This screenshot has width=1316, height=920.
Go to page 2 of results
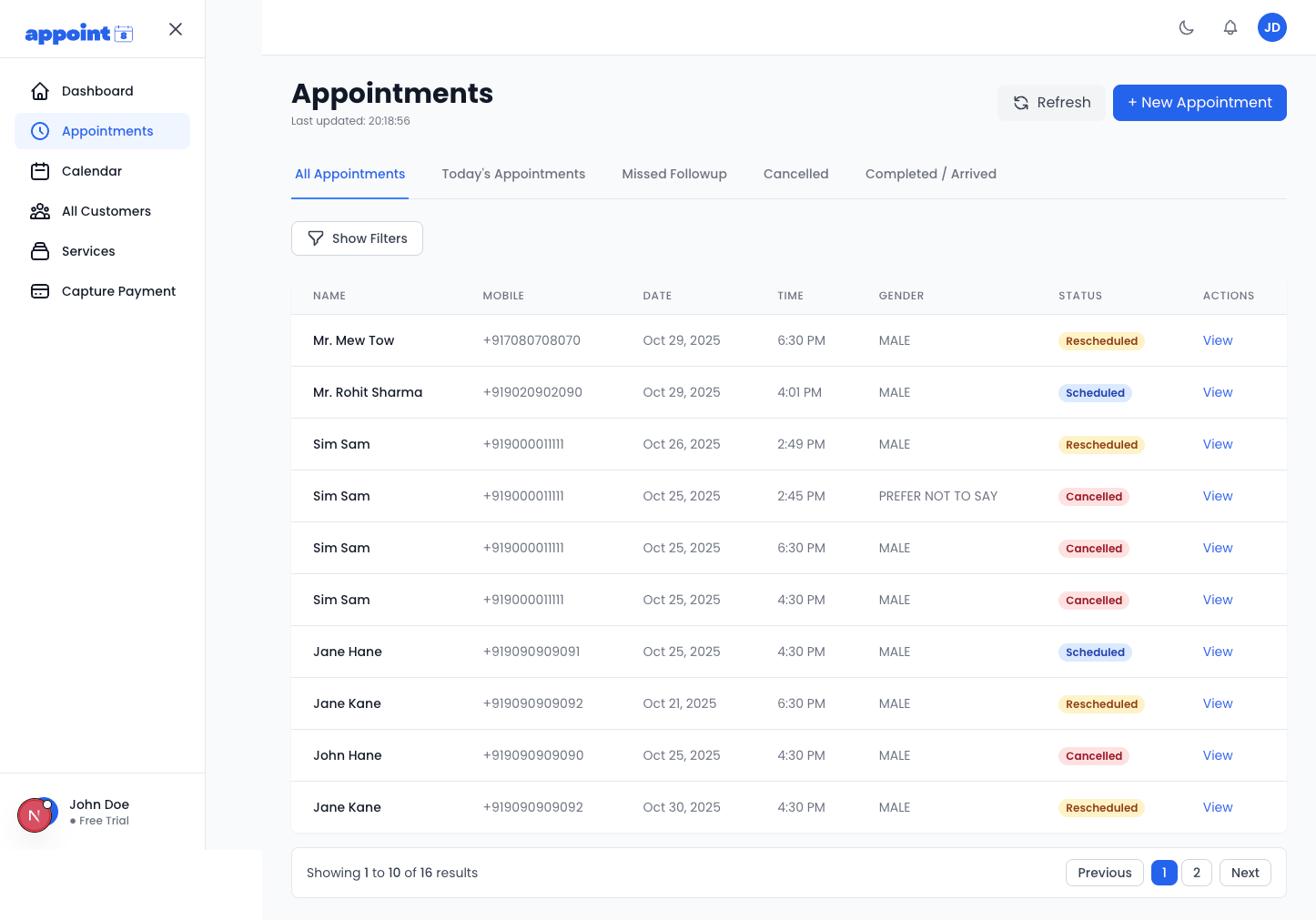pos(1197,872)
